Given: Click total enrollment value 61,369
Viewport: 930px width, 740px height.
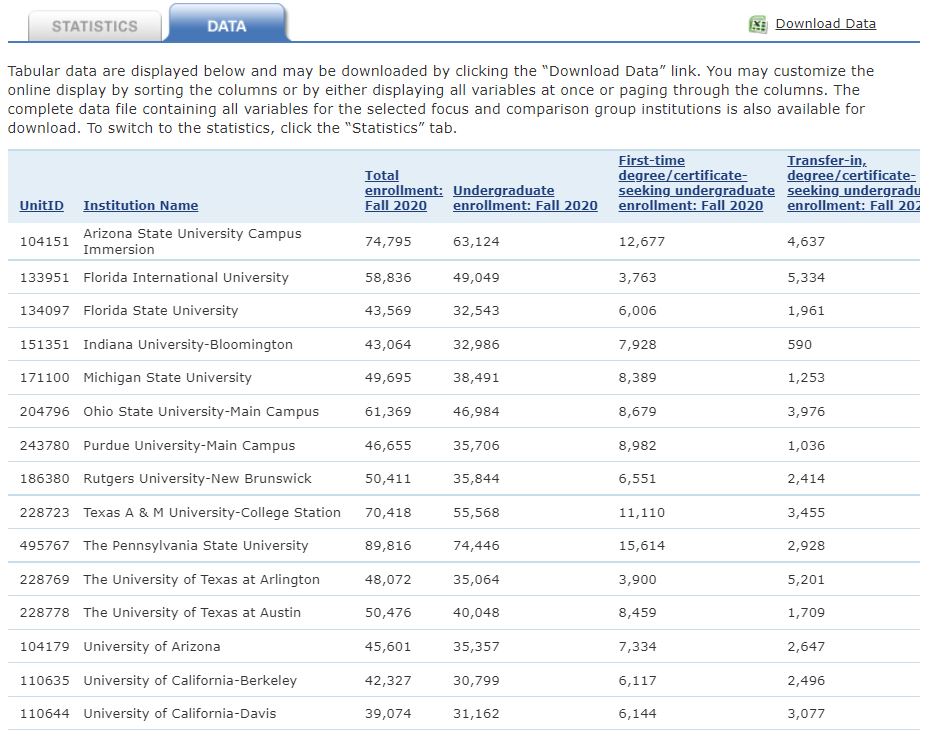Looking at the screenshot, I should click(388, 412).
